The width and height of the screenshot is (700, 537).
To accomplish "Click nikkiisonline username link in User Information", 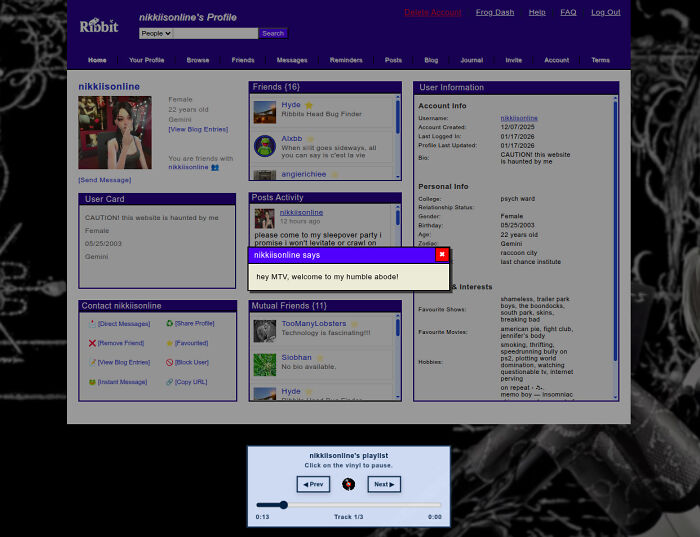I will (x=519, y=118).
